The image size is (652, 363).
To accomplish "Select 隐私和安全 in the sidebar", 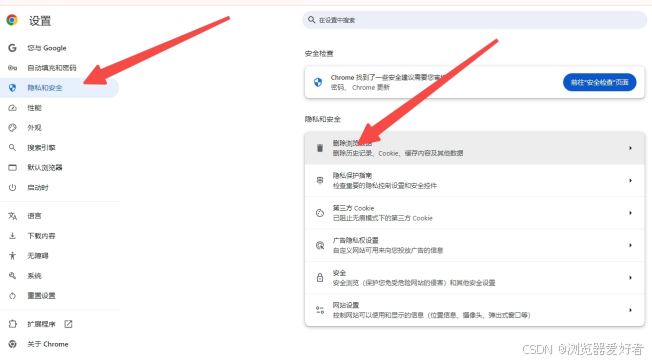I will [x=59, y=88].
